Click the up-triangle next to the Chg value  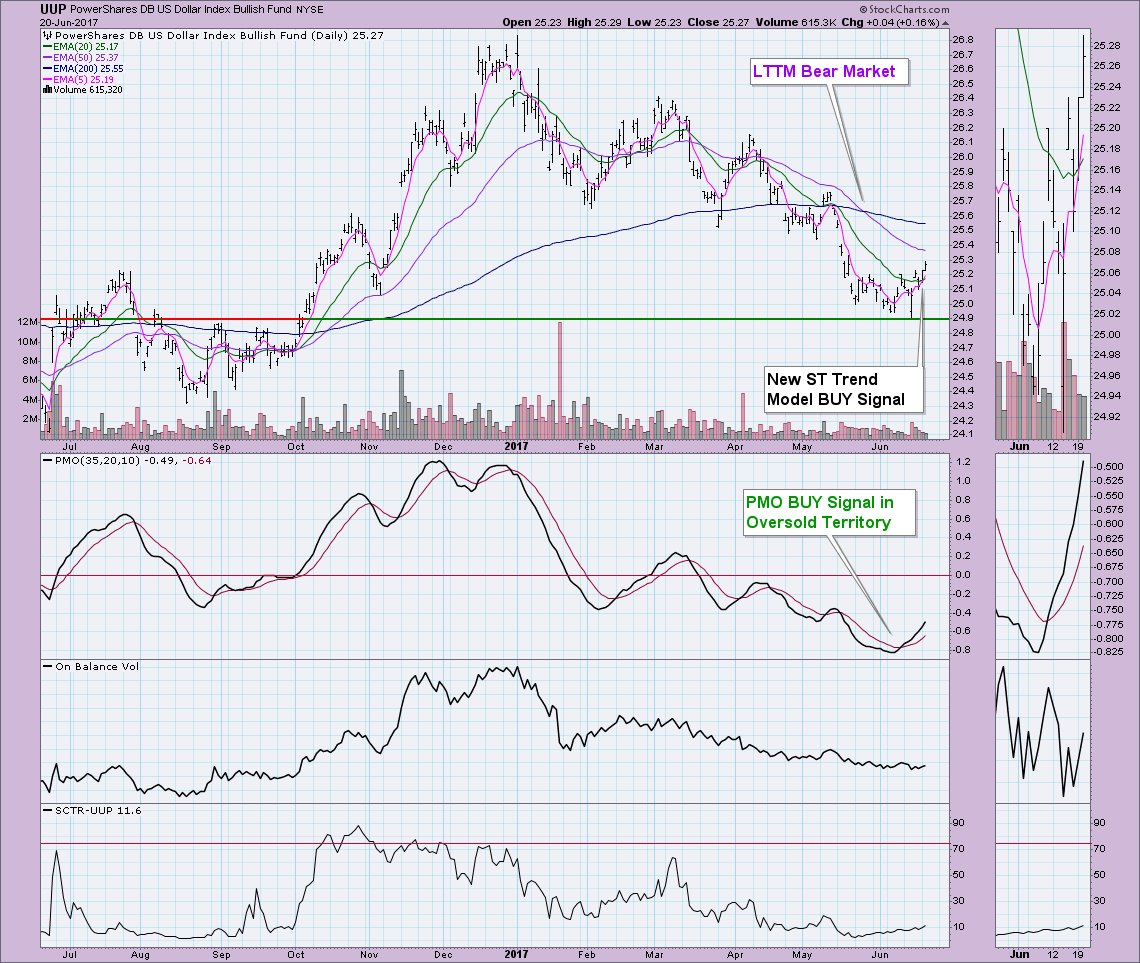[x=946, y=22]
